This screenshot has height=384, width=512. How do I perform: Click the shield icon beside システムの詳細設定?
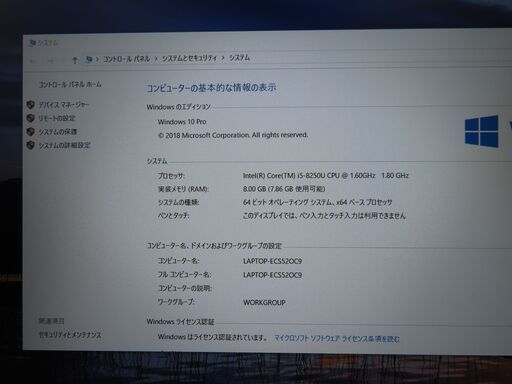31,145
